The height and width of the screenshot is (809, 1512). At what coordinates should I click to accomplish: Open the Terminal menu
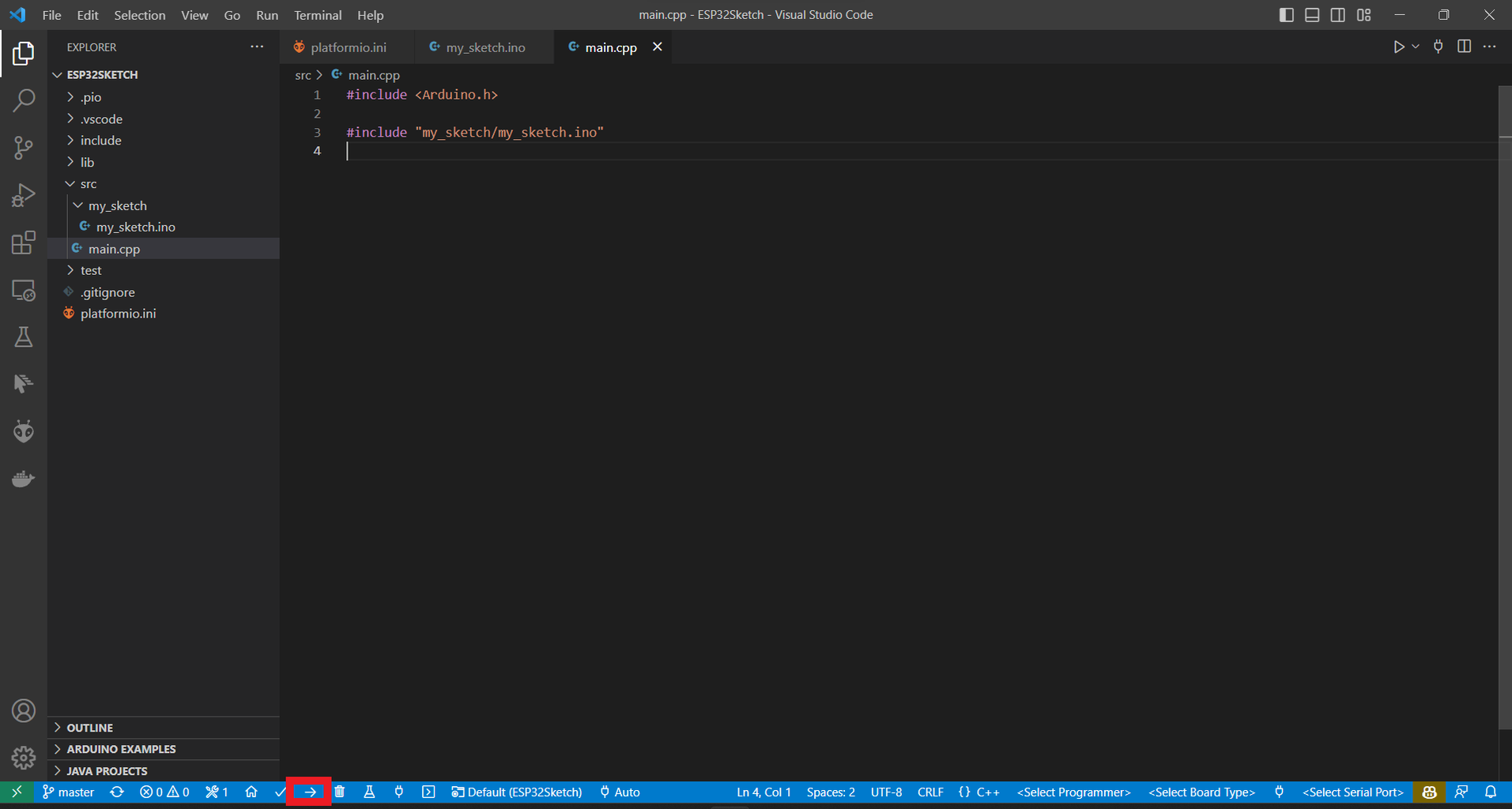[318, 15]
